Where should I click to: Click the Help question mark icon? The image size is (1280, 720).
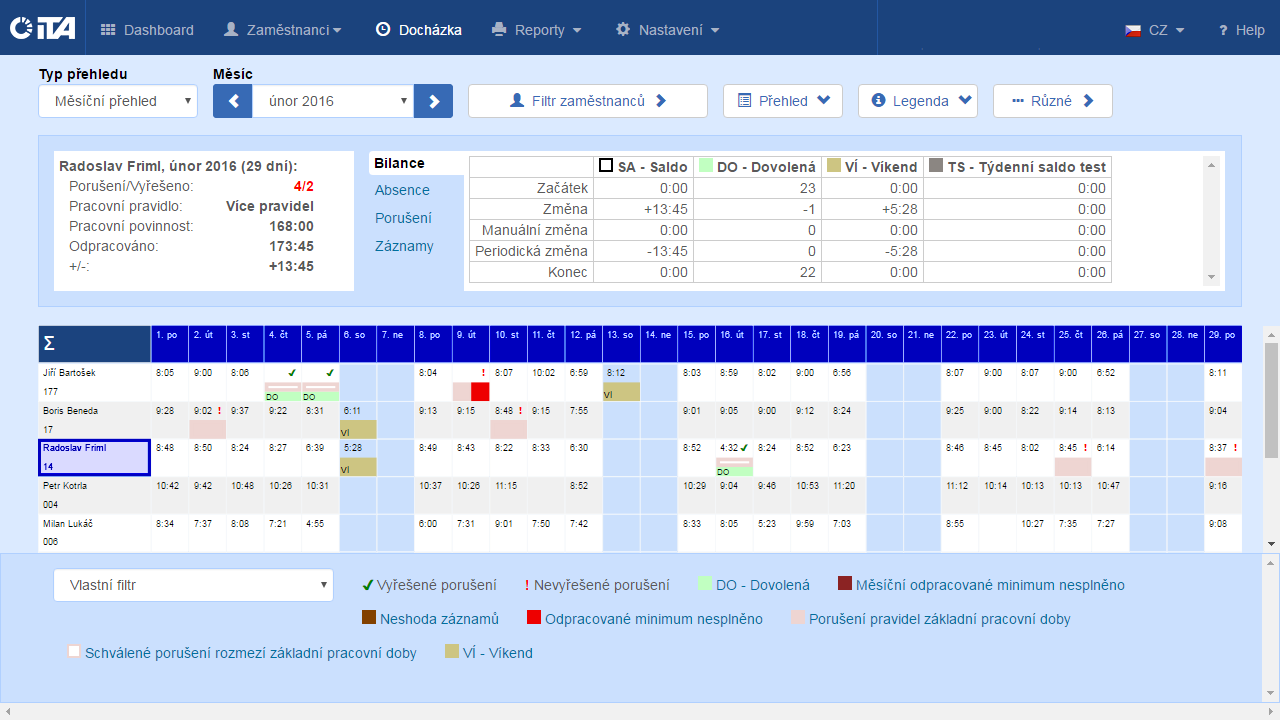(x=1222, y=30)
